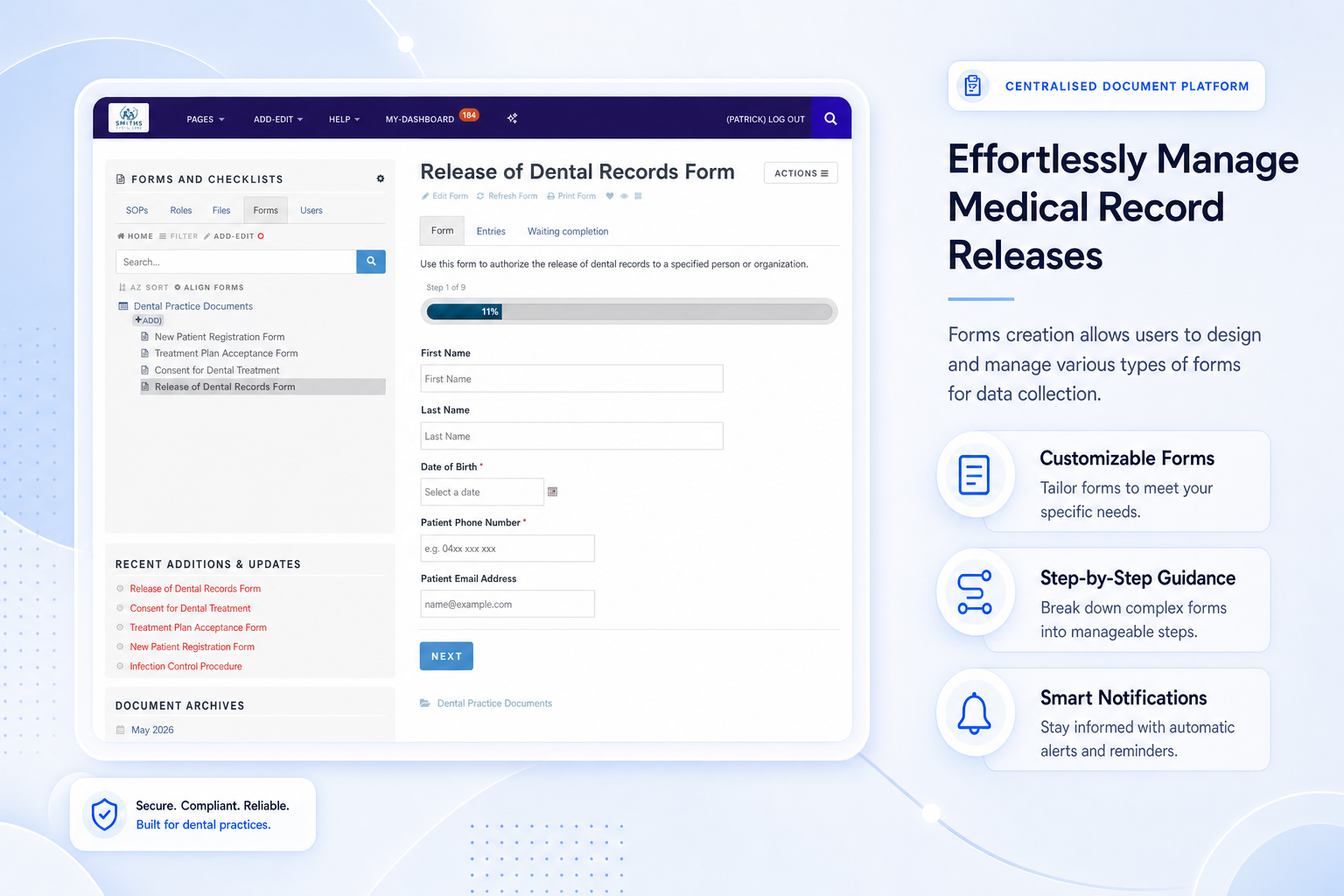This screenshot has width=1344, height=896.
Task: Click the Dental Practice Documents folder icon
Action: pyautogui.click(x=123, y=306)
